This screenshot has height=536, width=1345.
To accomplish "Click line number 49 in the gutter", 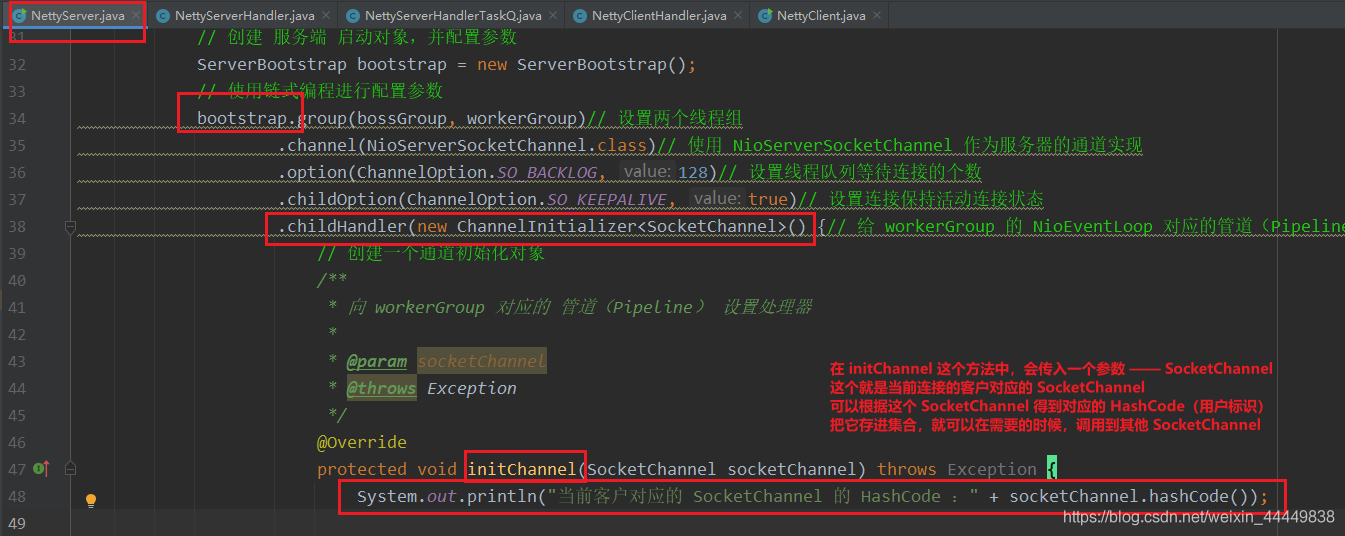I will point(17,524).
